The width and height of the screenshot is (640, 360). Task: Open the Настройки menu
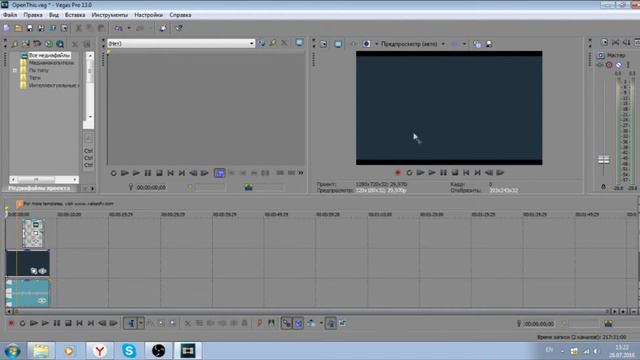point(148,15)
